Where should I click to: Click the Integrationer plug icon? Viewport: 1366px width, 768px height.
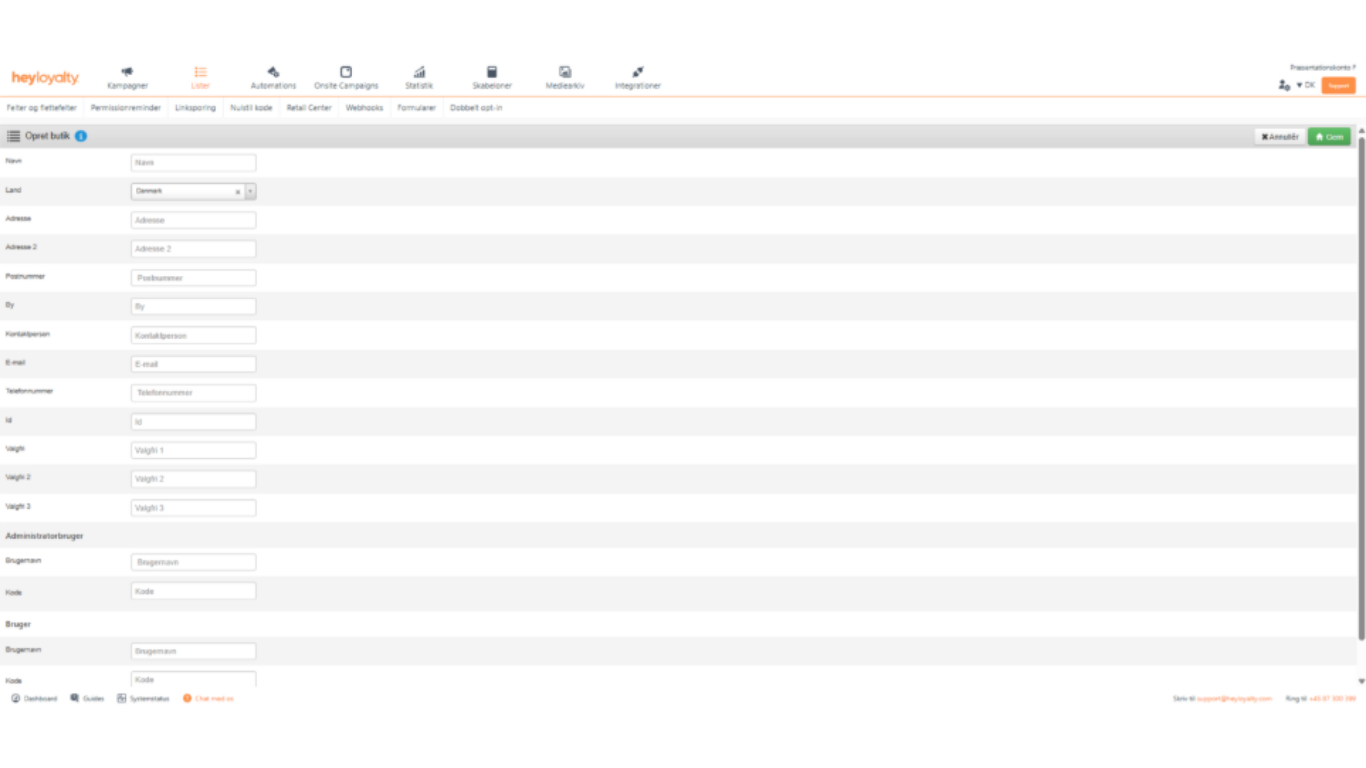[x=638, y=72]
